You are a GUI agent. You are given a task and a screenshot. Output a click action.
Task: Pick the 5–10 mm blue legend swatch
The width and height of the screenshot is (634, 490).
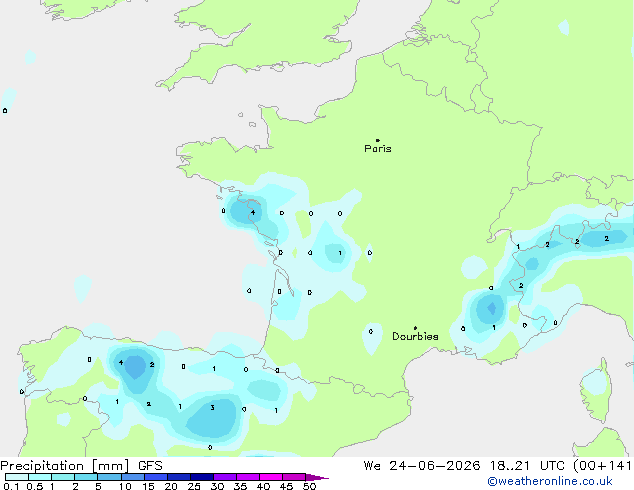109,477
